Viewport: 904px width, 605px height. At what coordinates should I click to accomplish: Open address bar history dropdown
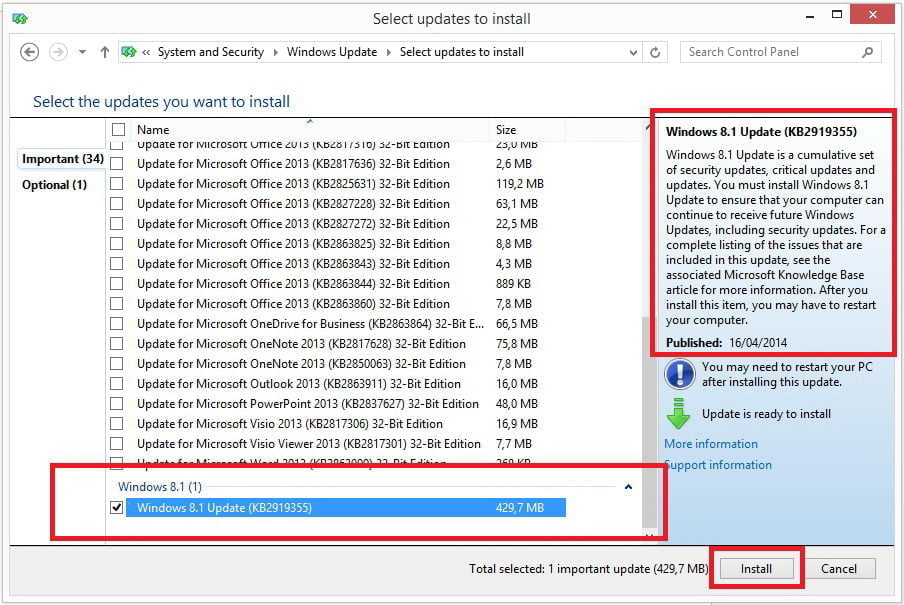pos(633,52)
